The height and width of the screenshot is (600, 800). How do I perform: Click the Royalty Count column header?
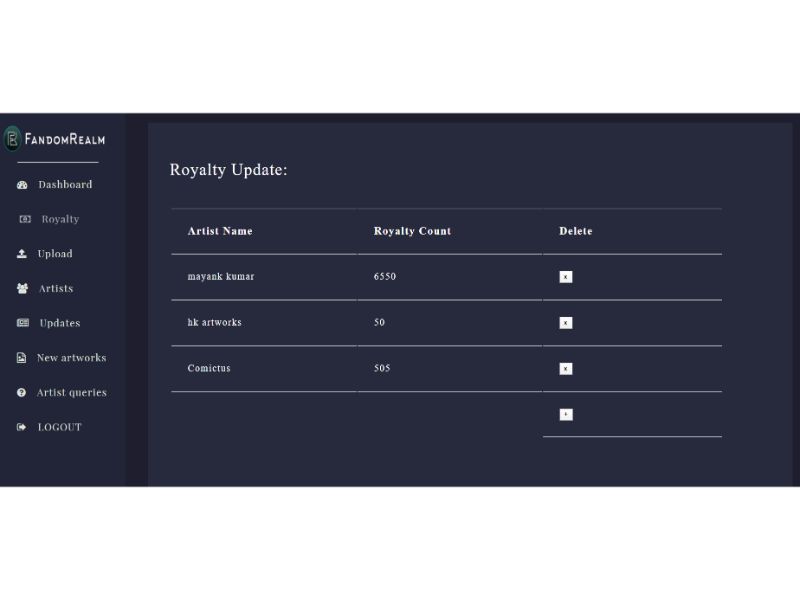coord(412,231)
